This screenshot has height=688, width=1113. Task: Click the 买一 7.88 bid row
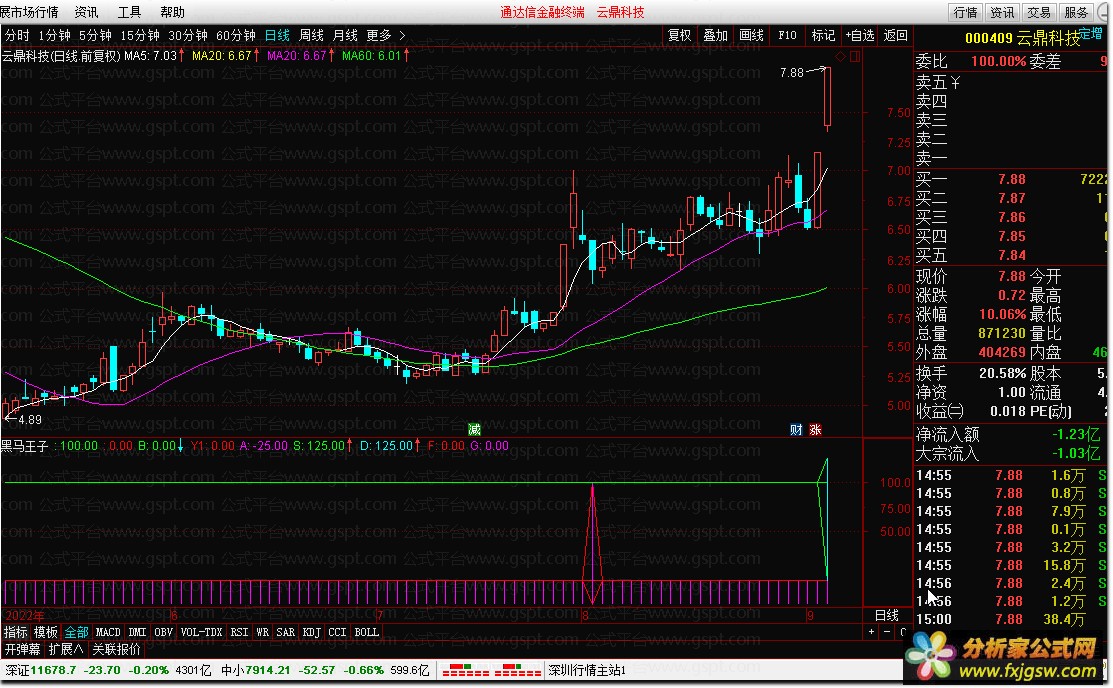pos(1011,180)
